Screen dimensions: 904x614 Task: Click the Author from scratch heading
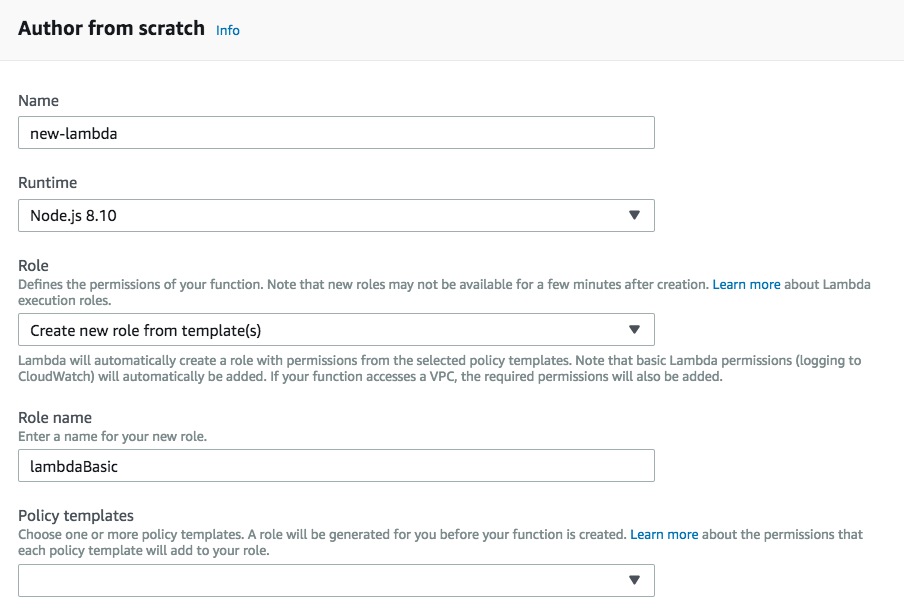pyautogui.click(x=111, y=28)
